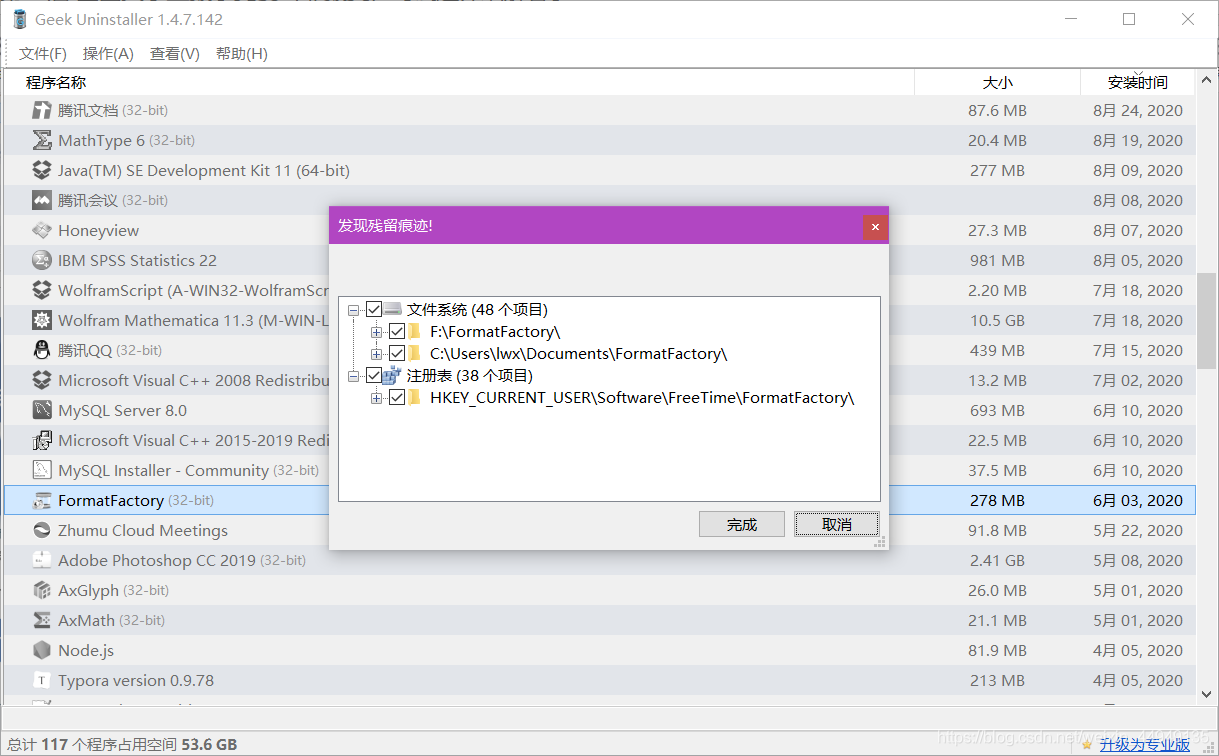1219x756 pixels.
Task: Click the 总计 117 个程序 status text
Action: click(122, 744)
